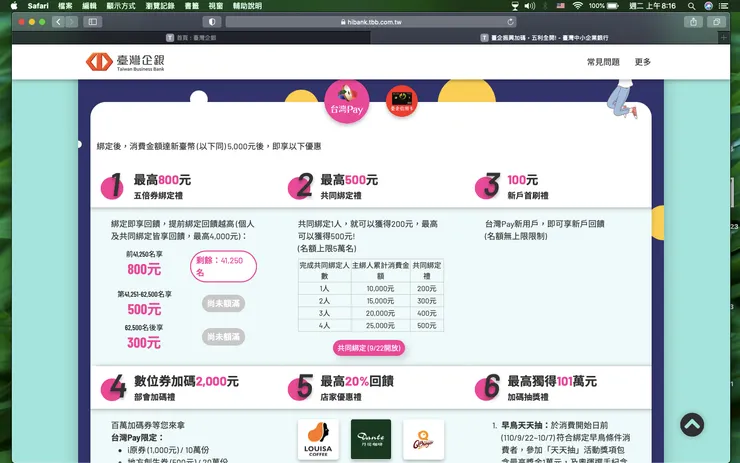
Task: Open the 視窗 menu
Action: [216, 6]
